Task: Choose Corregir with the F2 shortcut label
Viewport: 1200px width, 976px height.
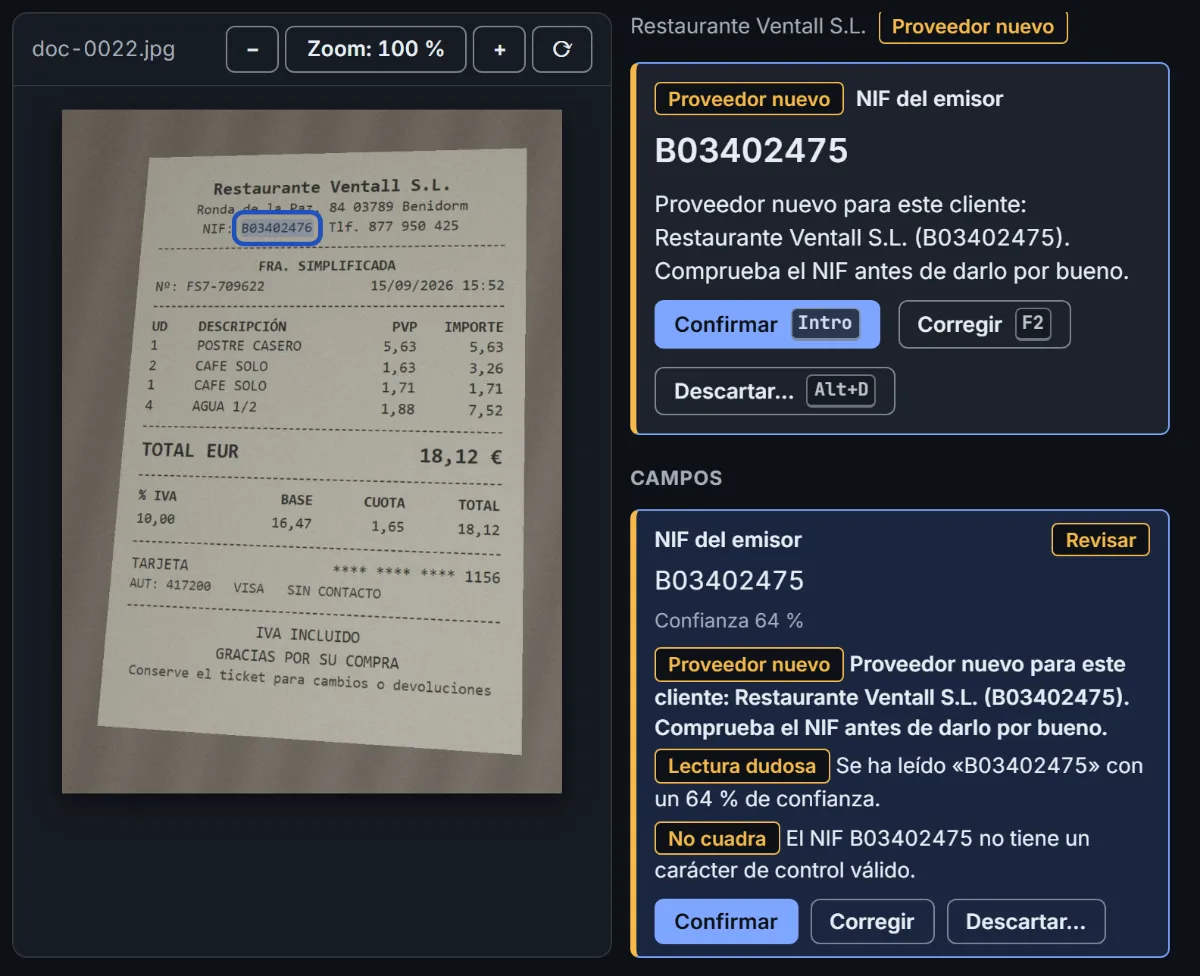Action: (x=984, y=324)
